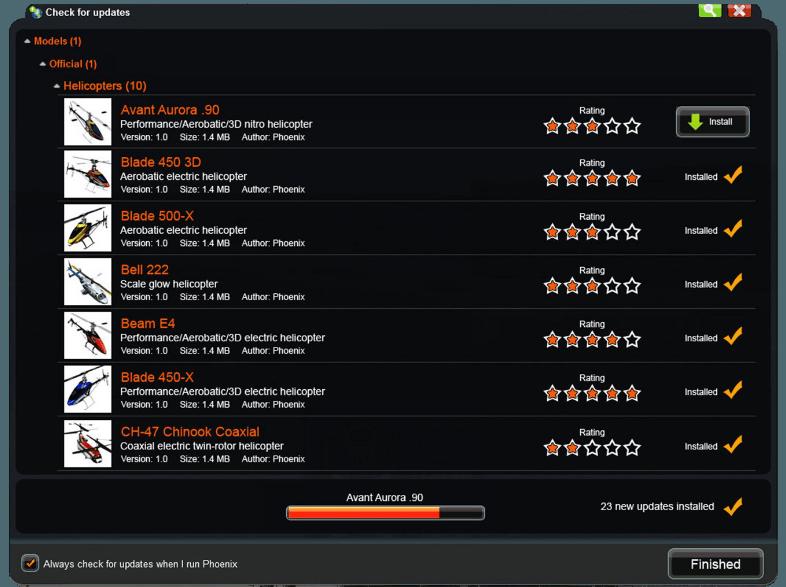Viewport: 786px width, 587px height.
Task: Open the CH-47 Chinook Coaxial thumbnail
Action: point(88,444)
